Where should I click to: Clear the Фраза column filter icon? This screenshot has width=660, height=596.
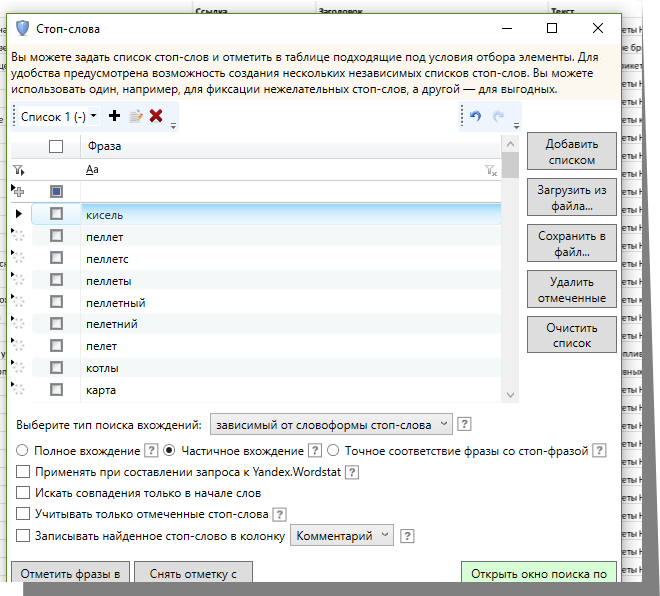coord(491,170)
